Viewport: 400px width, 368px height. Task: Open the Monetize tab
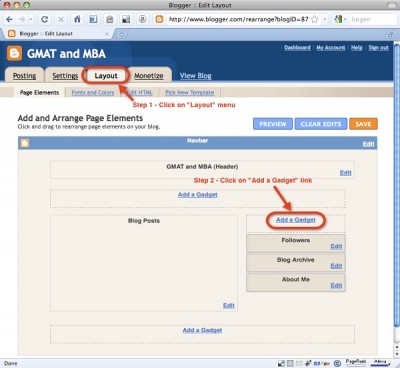[149, 76]
